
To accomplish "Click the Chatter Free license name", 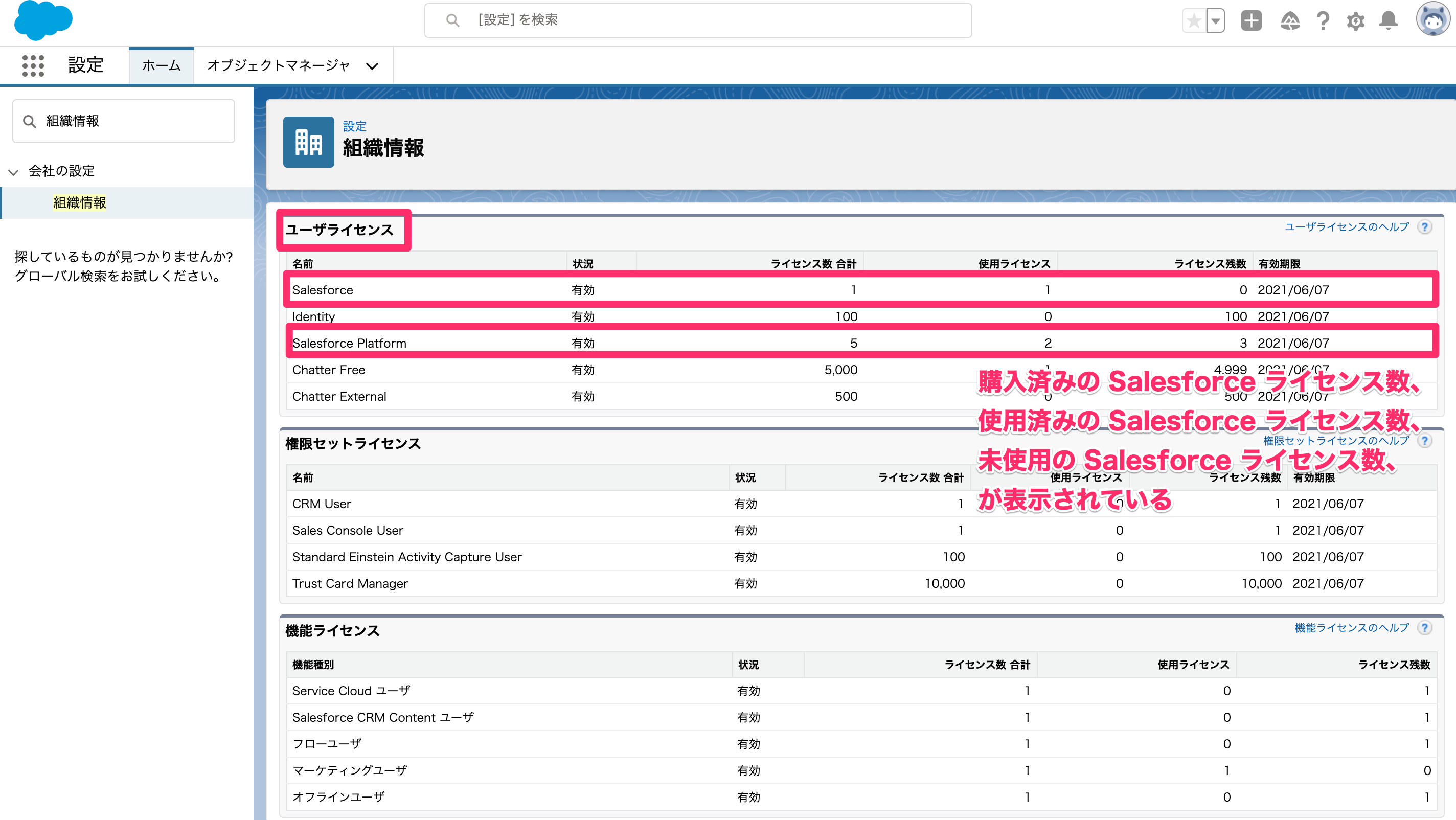I will tap(329, 370).
